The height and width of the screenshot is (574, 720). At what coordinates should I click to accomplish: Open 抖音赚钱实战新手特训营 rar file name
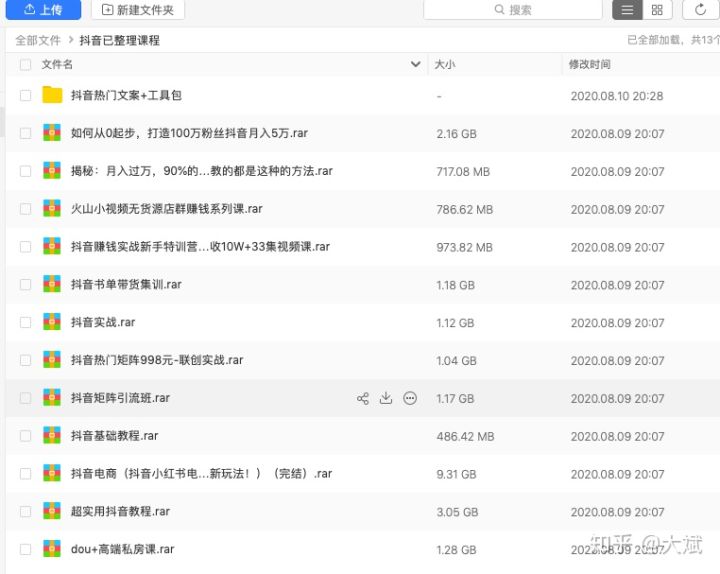(200, 247)
